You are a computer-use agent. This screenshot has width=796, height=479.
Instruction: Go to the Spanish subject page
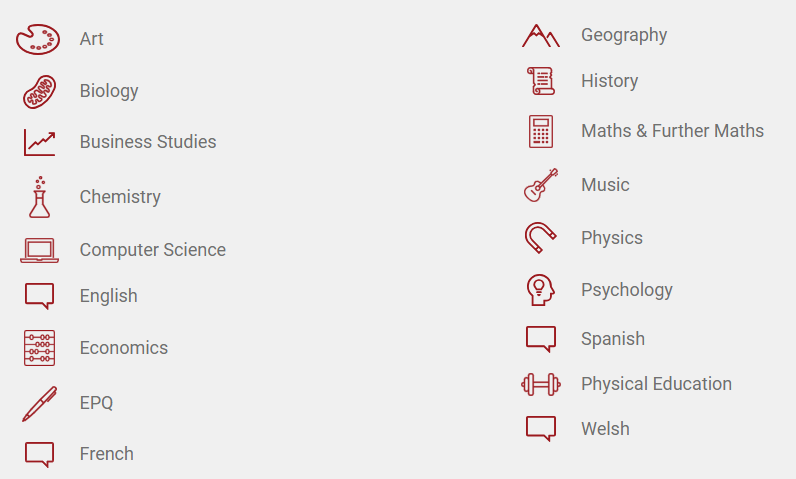pos(613,338)
